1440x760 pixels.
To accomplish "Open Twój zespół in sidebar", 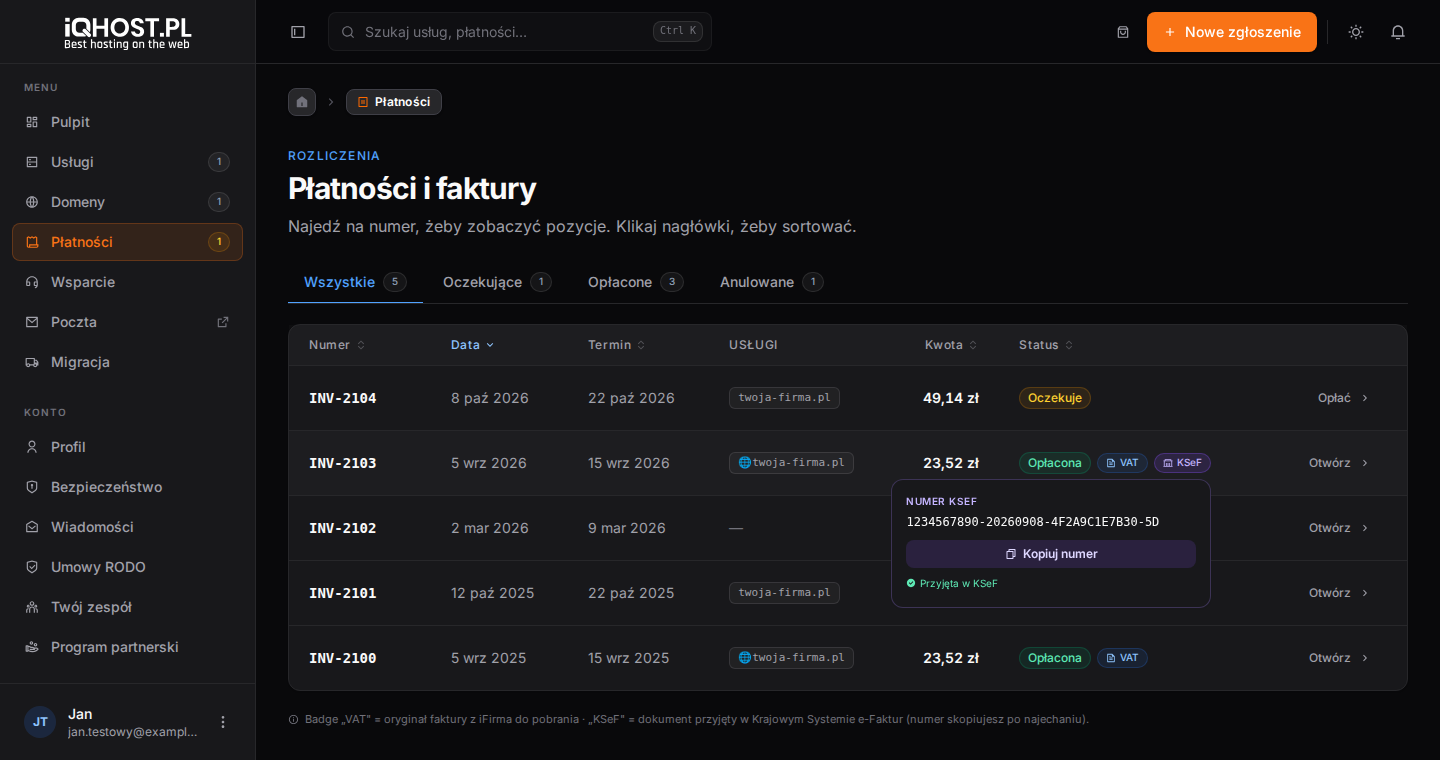I will [x=127, y=607].
